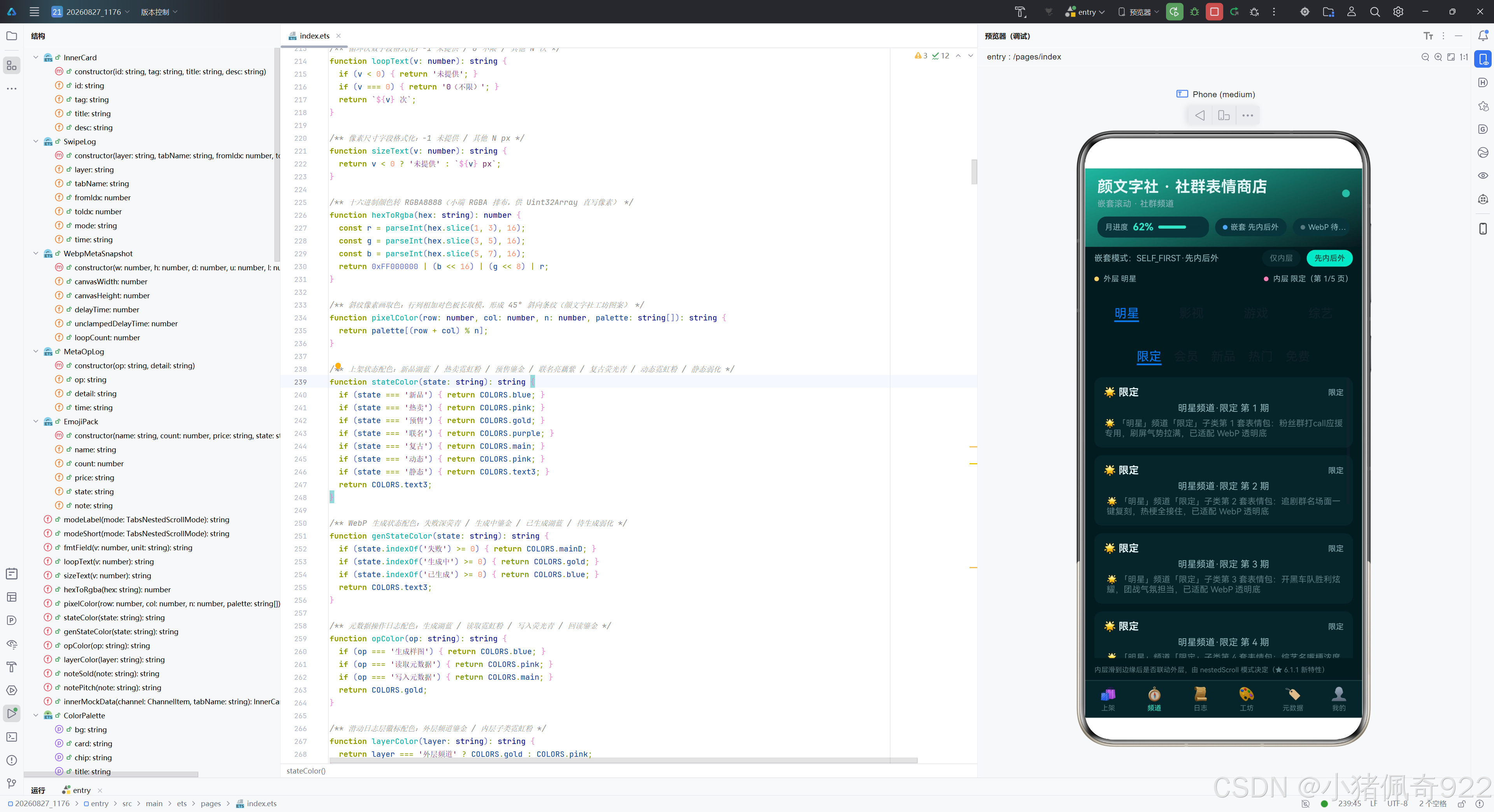The height and width of the screenshot is (812, 1494).
Task: Collapse the InnerCard class node
Action: 36,58
